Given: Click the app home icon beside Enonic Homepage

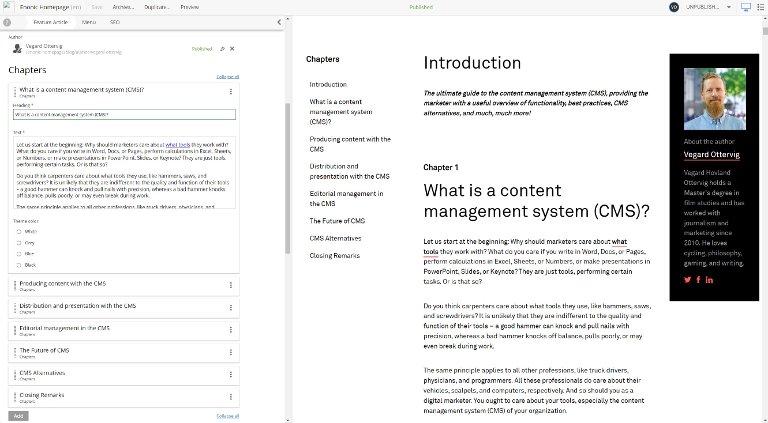Looking at the screenshot, I should coord(8,7).
